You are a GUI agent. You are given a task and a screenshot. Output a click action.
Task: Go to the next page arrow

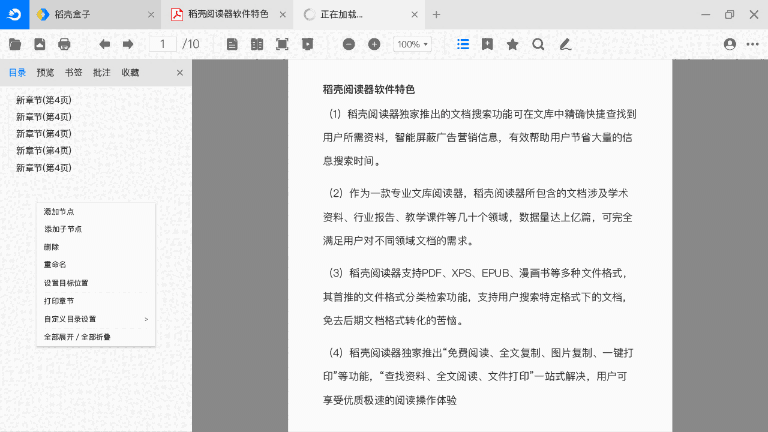pos(128,44)
